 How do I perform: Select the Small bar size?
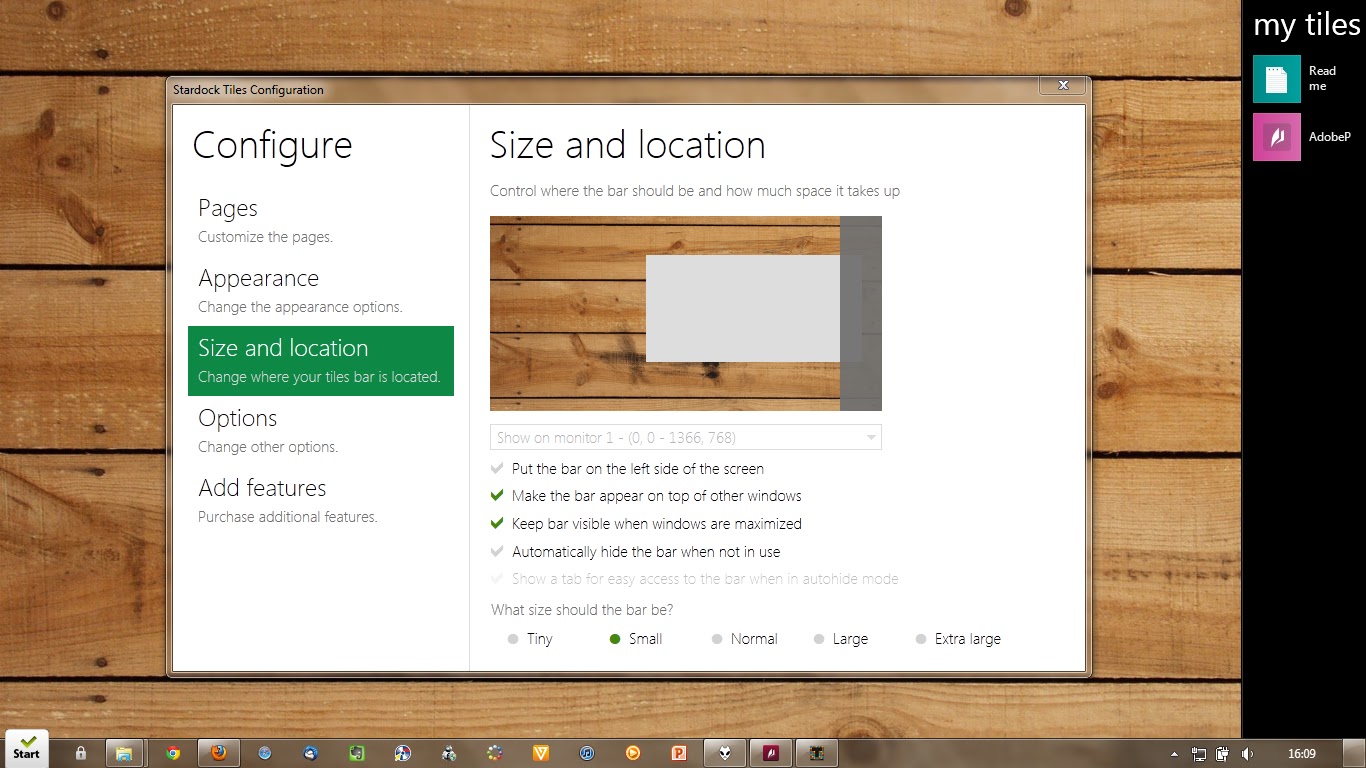click(x=636, y=639)
